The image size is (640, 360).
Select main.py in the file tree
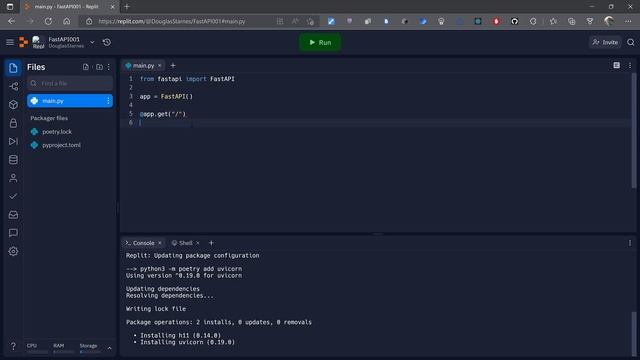pos(70,101)
